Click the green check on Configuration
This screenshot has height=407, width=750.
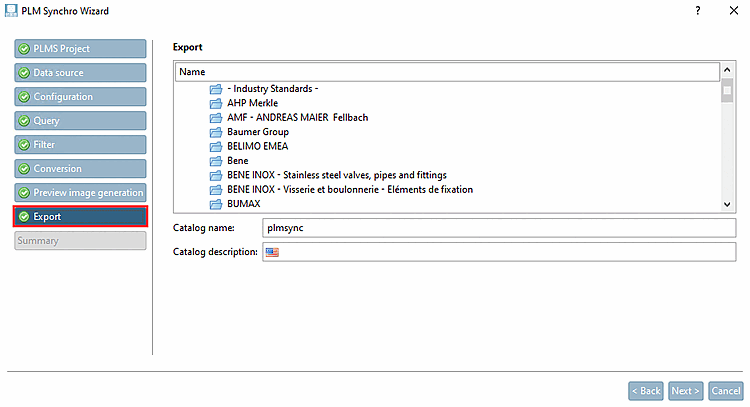(x=24, y=97)
